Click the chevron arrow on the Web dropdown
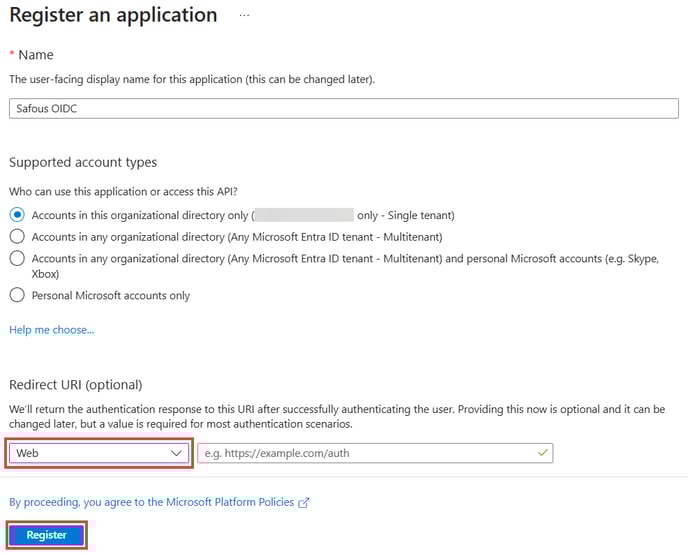The image size is (688, 556). pos(178,453)
